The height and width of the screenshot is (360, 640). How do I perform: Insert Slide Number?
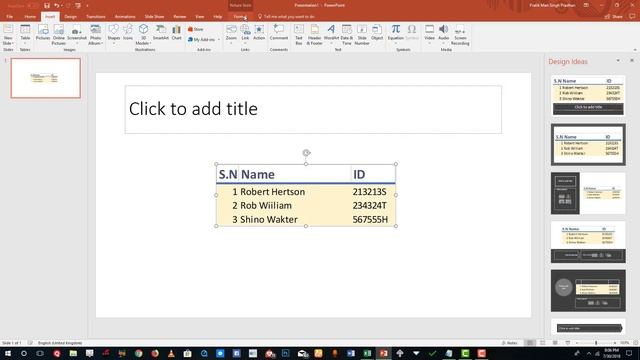click(x=362, y=35)
